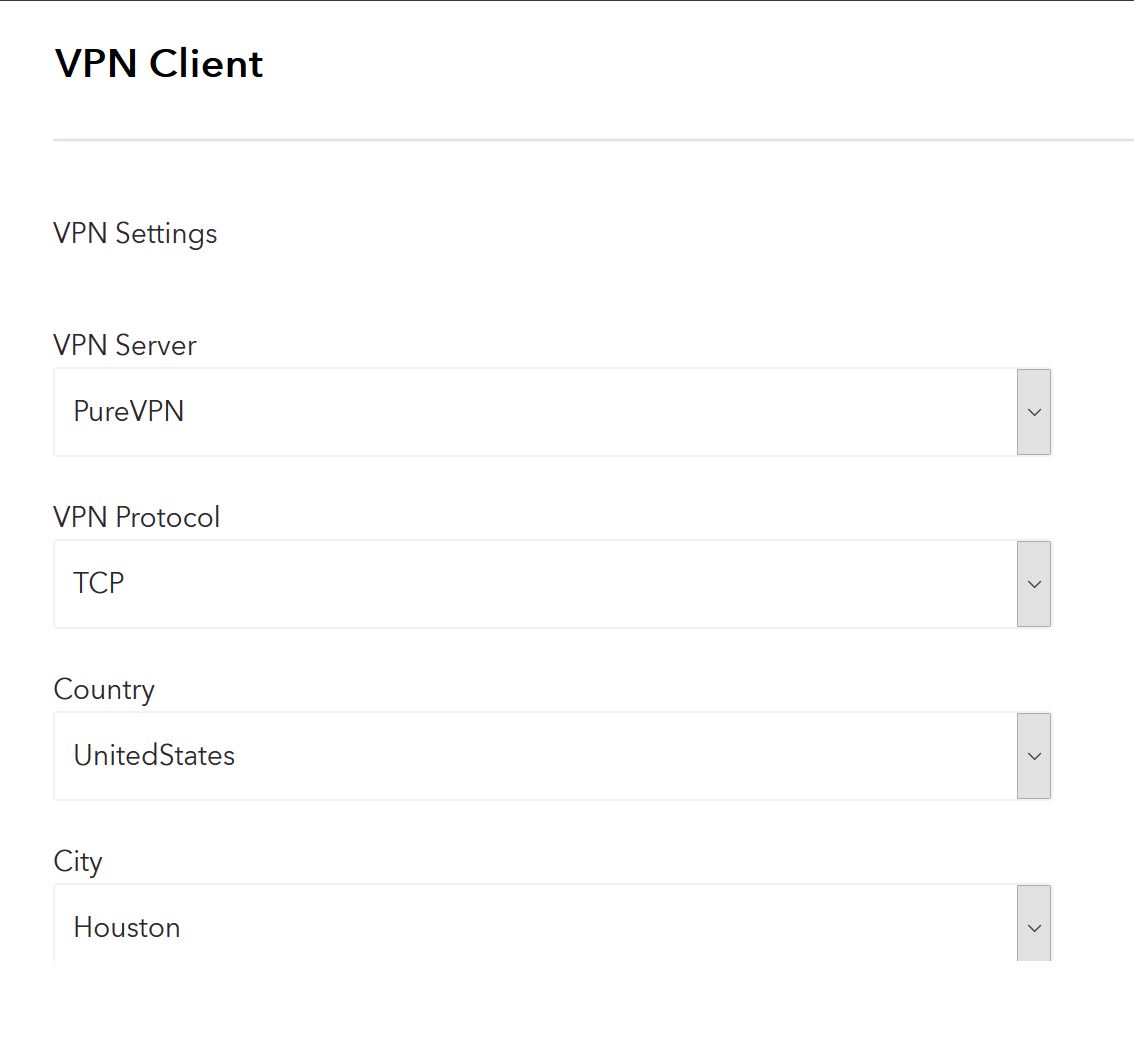The width and height of the screenshot is (1134, 1041).
Task: Click the Country field label
Action: point(103,690)
